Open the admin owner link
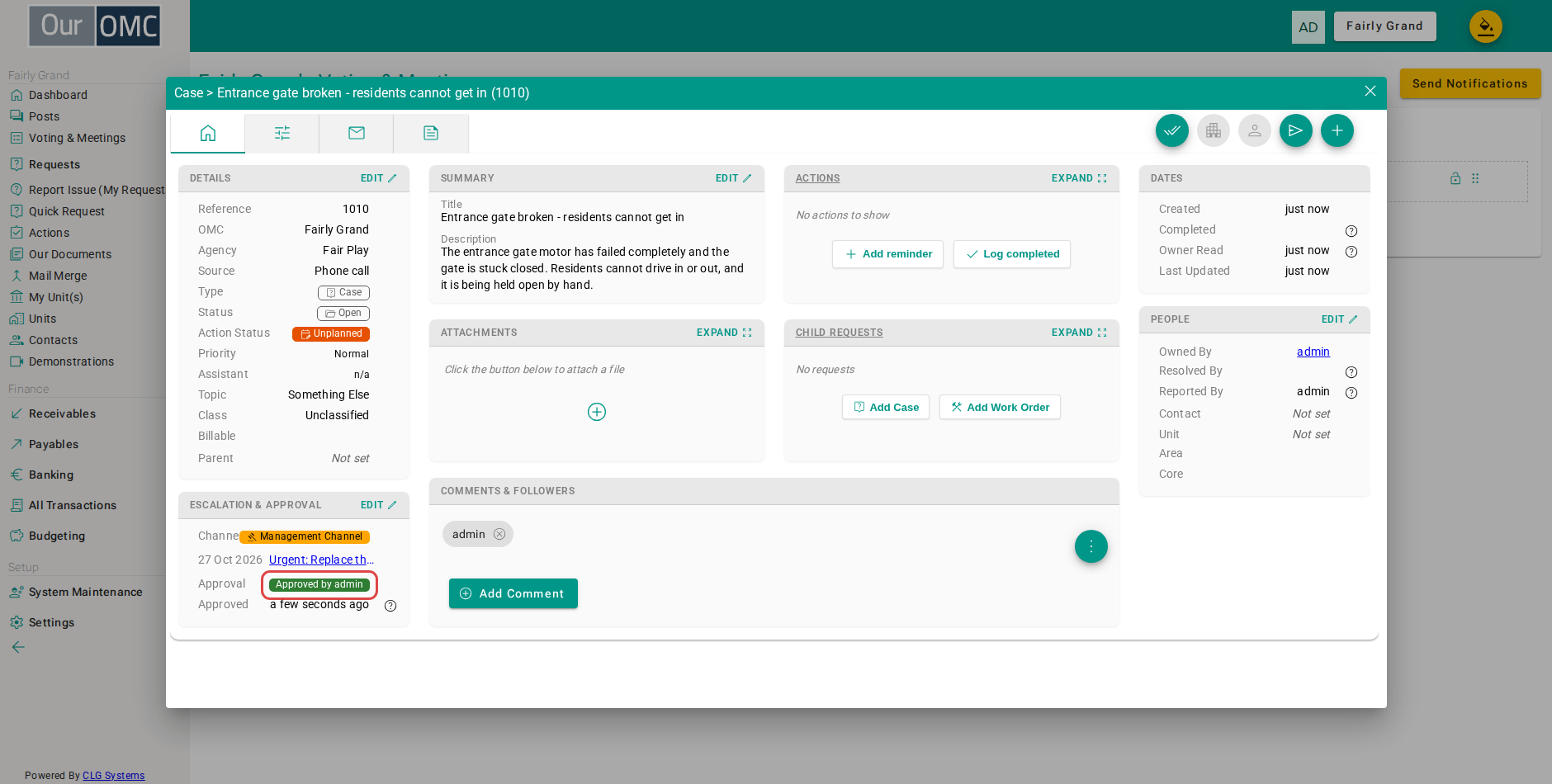The image size is (1552, 784). click(x=1313, y=352)
